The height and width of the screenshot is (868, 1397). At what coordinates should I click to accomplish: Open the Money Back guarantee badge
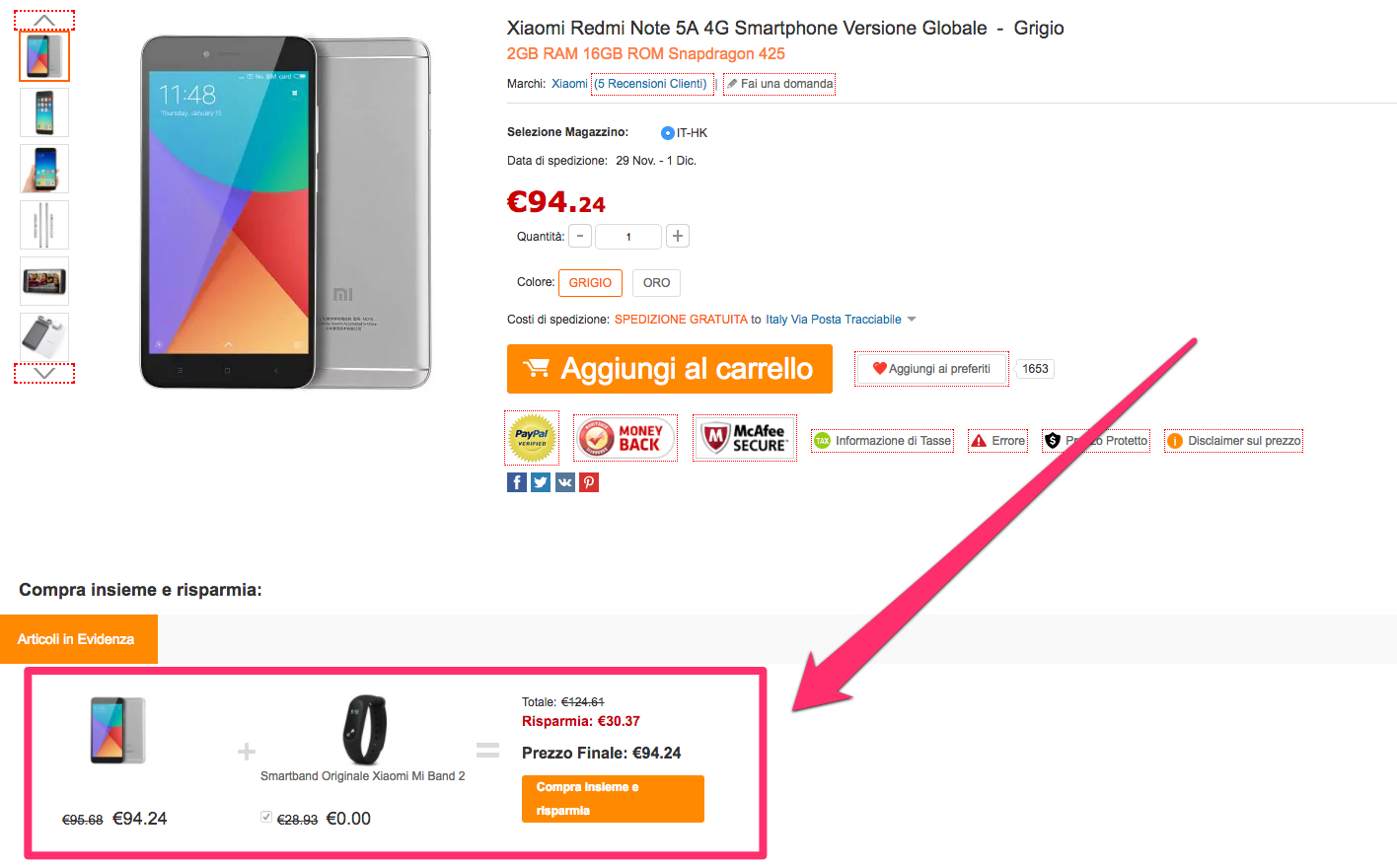pos(625,438)
